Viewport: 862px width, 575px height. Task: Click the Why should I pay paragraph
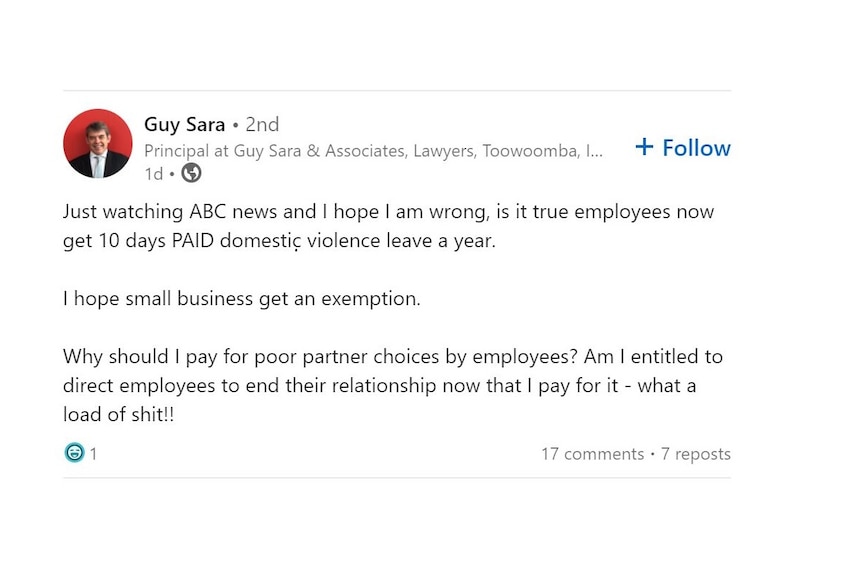coord(393,385)
